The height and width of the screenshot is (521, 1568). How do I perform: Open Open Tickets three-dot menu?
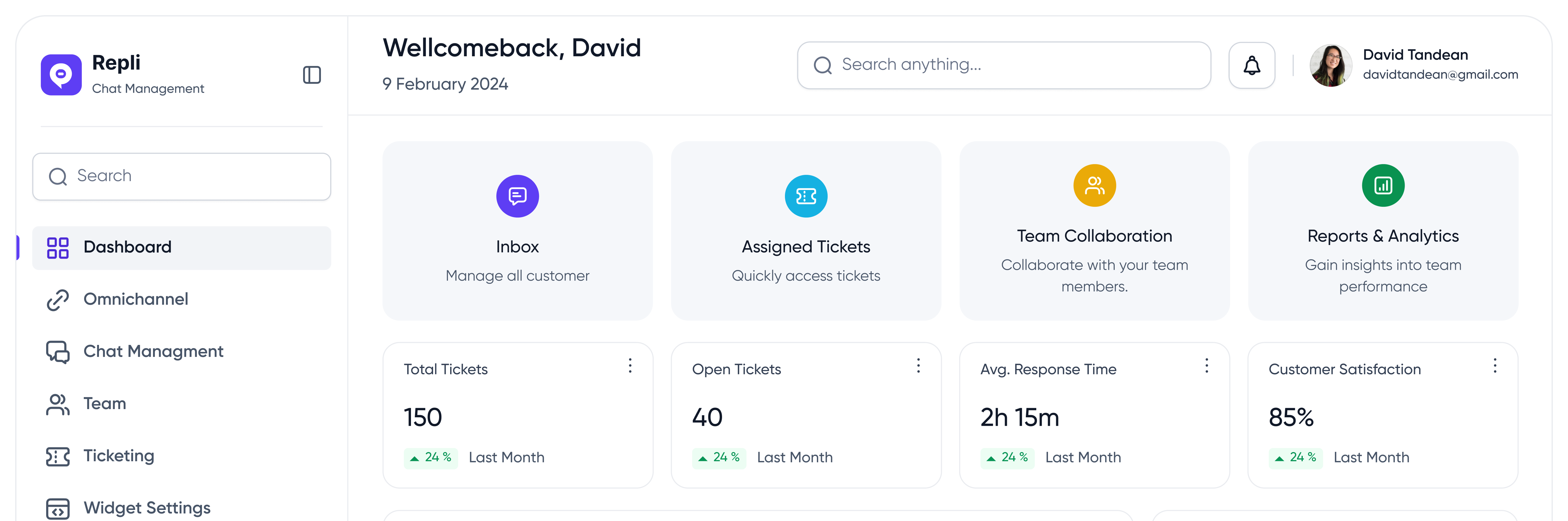click(x=919, y=366)
